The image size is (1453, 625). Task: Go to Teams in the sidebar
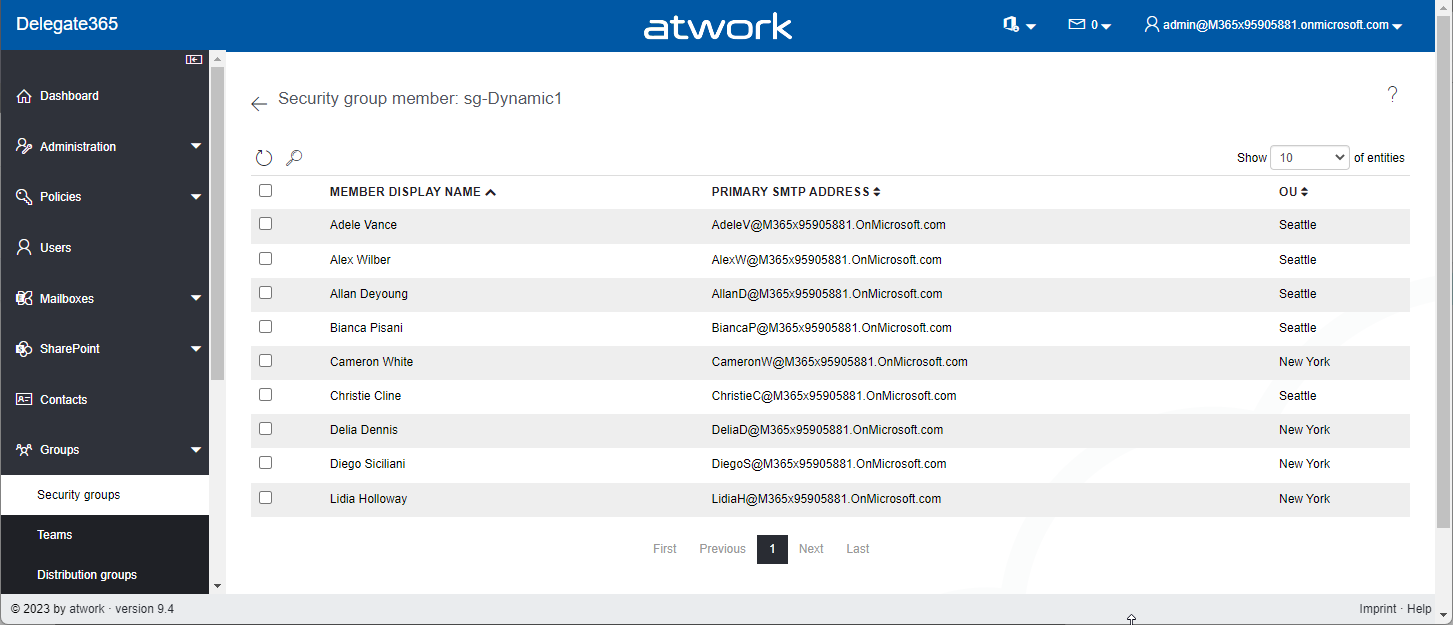(55, 535)
